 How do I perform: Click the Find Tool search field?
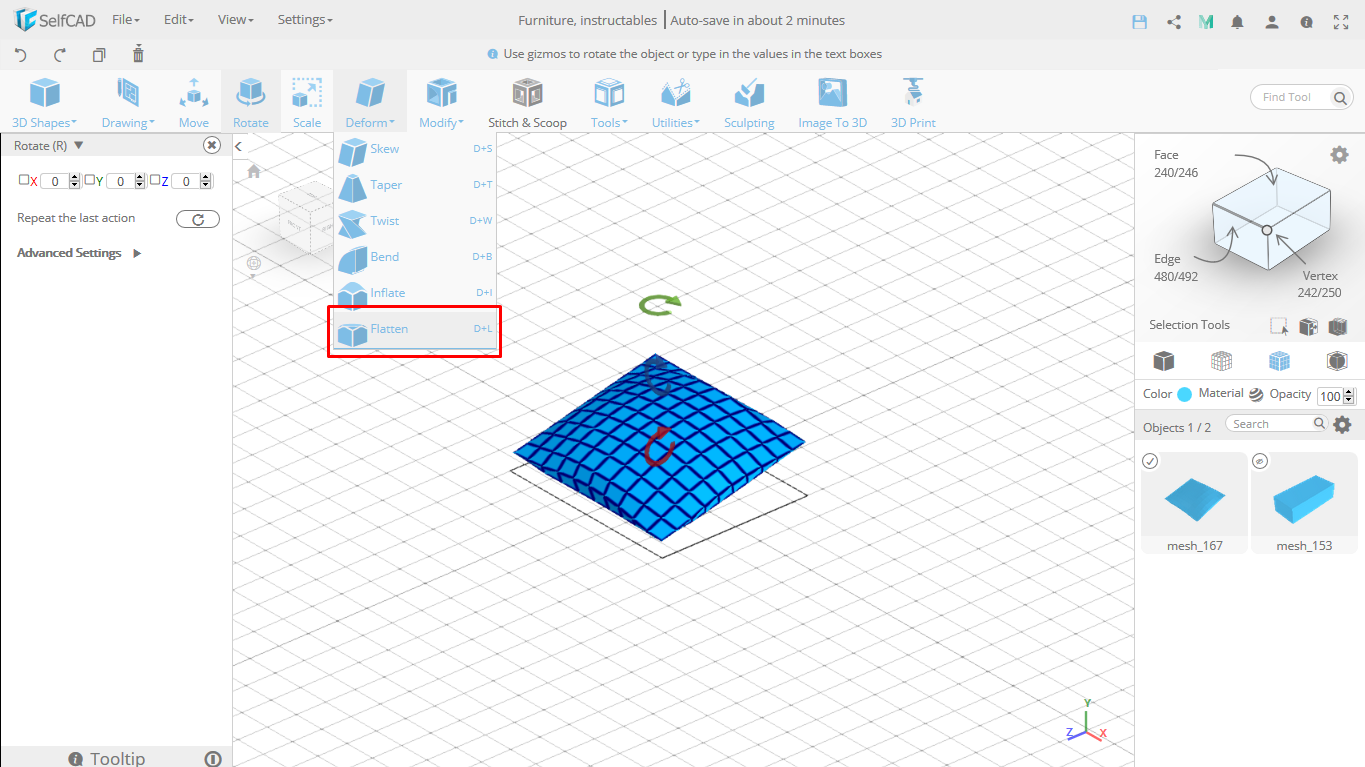[x=1302, y=97]
